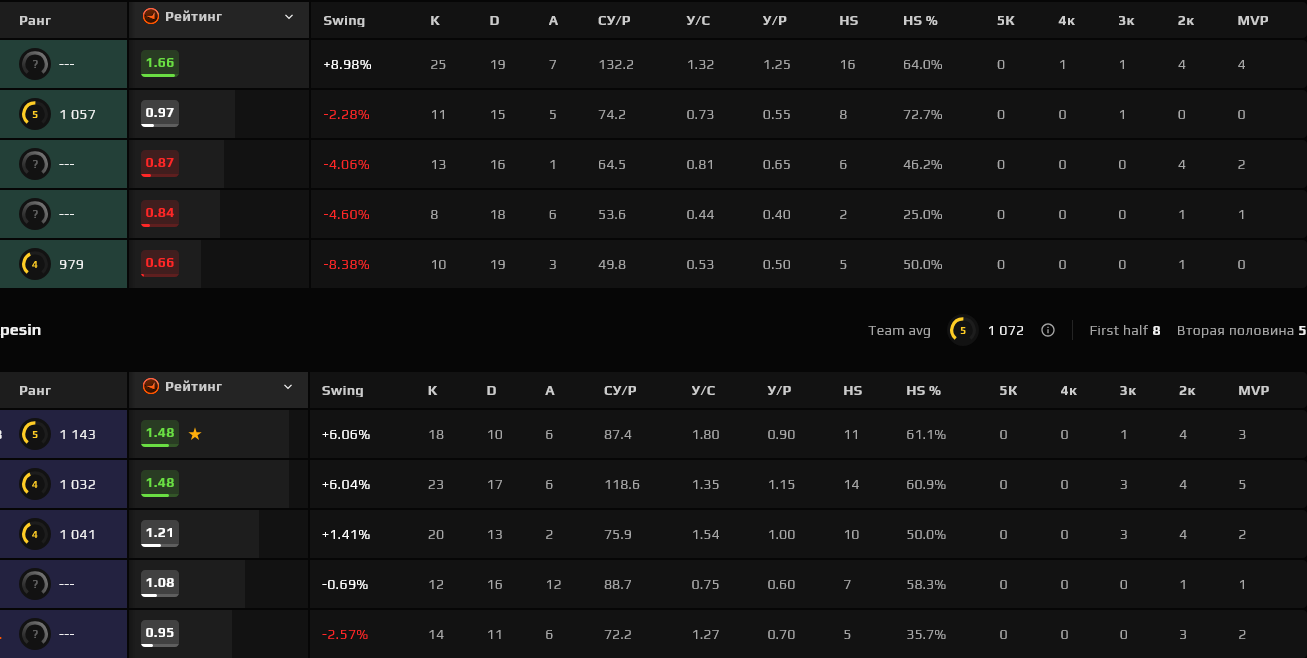This screenshot has height=658, width=1307.
Task: Click the First half 8 score label
Action: point(1124,330)
